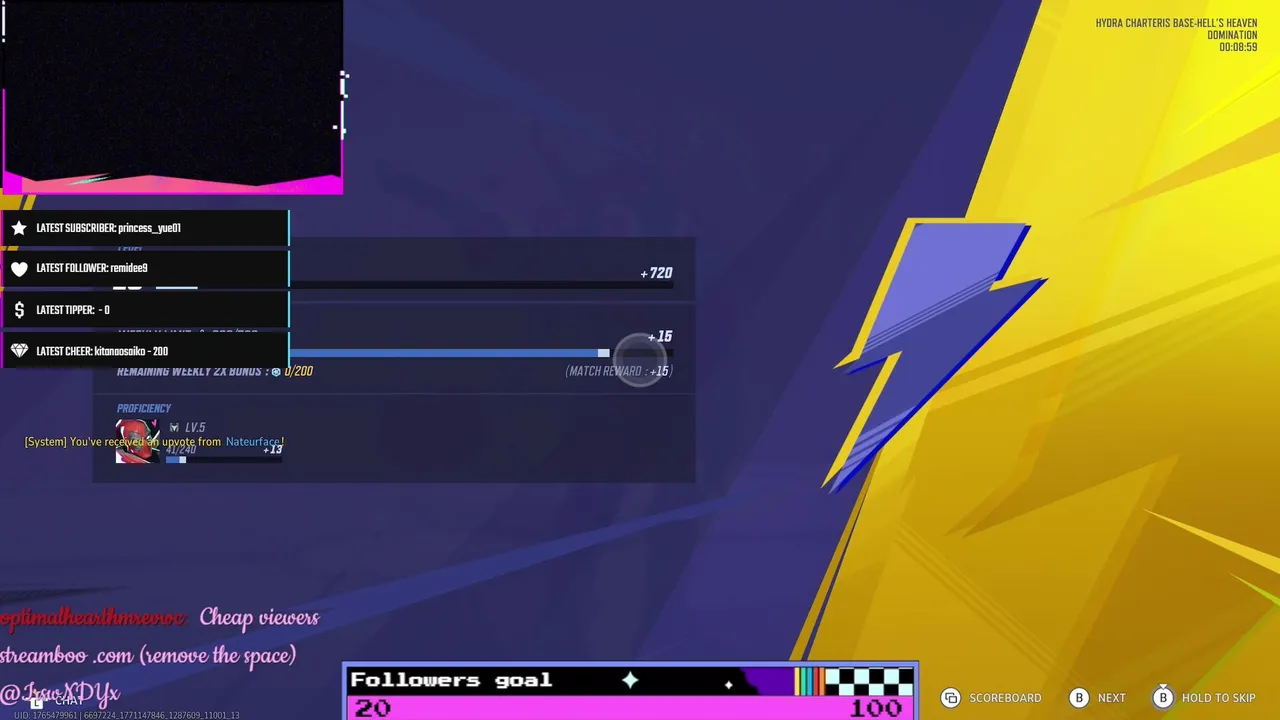Click the 00:08:59 match timer
This screenshot has height=720, width=1280.
click(1238, 47)
